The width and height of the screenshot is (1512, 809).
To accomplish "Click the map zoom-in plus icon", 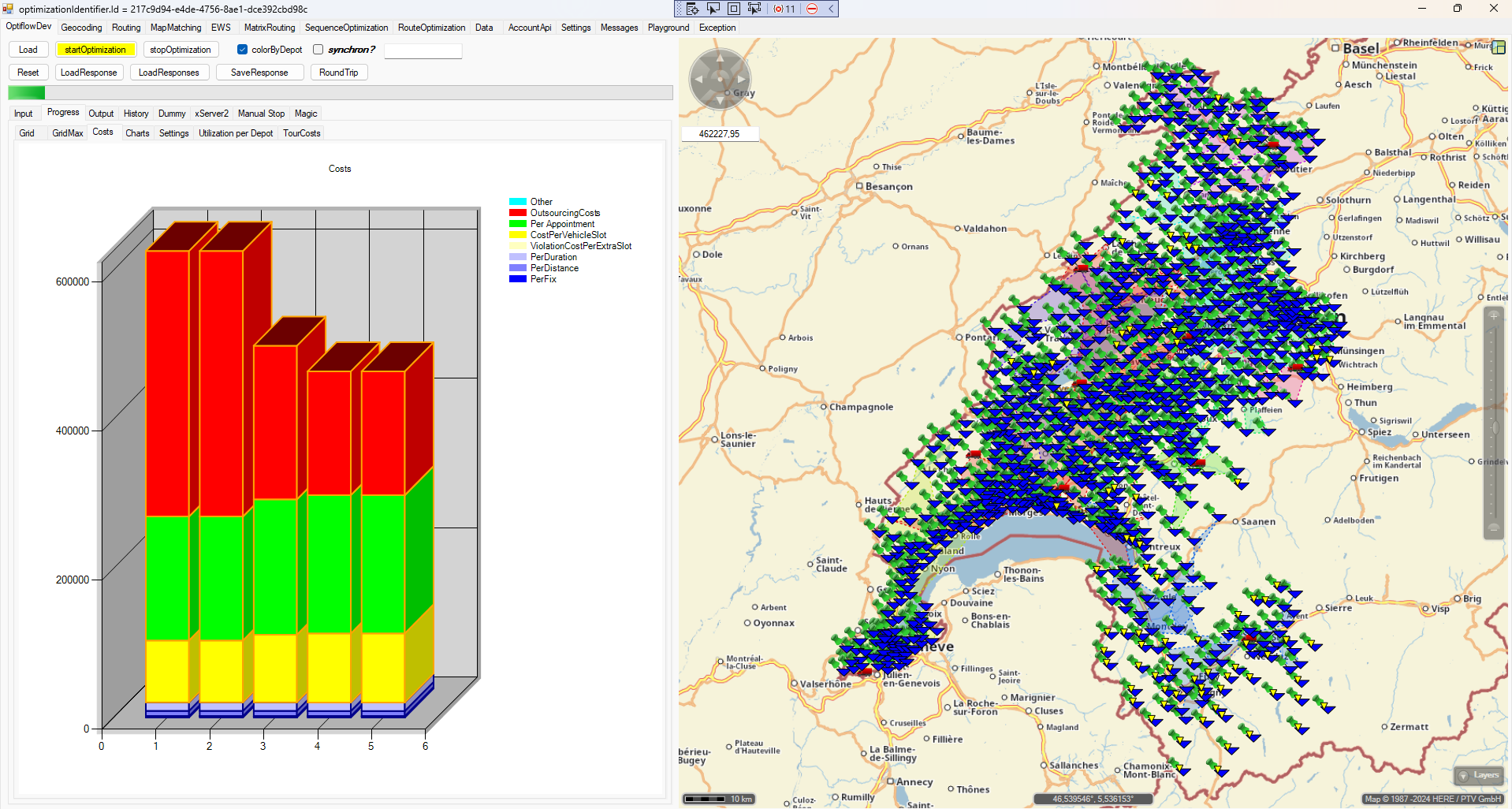I will 1493,316.
